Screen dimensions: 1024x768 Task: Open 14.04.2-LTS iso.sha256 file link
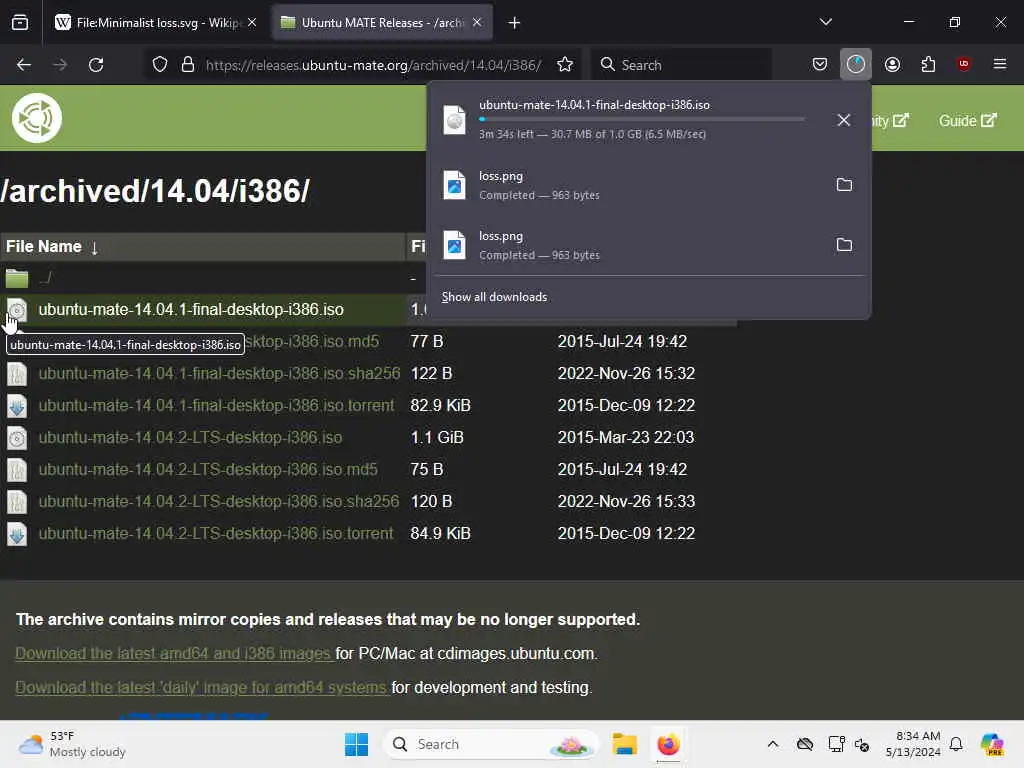point(218,502)
